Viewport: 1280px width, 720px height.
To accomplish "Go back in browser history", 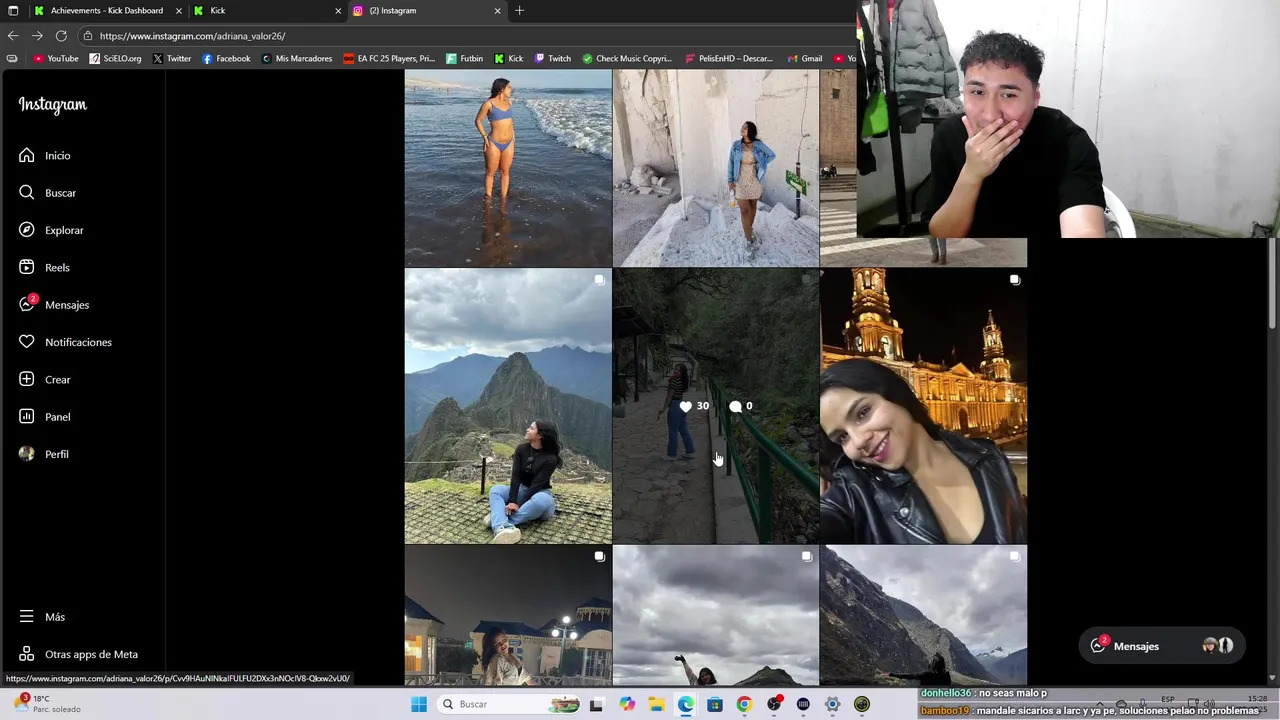I will pyautogui.click(x=13, y=36).
